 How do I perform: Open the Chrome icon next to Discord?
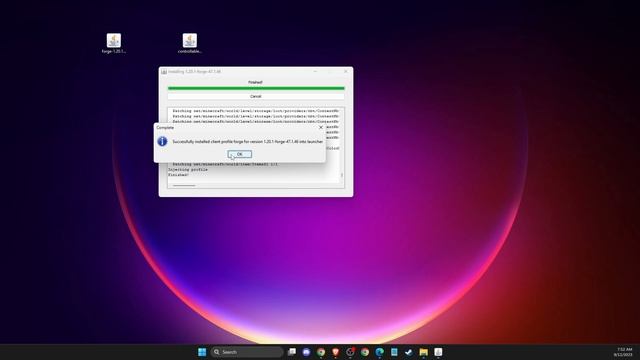tap(321, 352)
